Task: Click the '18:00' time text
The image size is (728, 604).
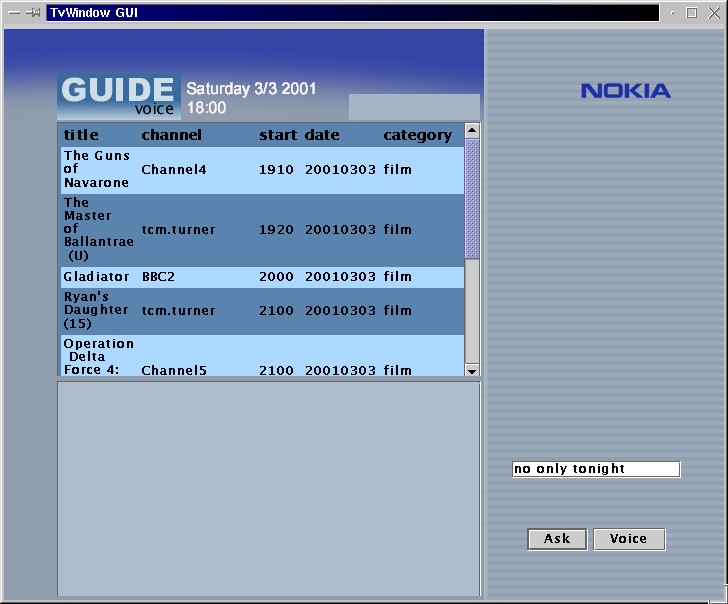Action: (207, 108)
